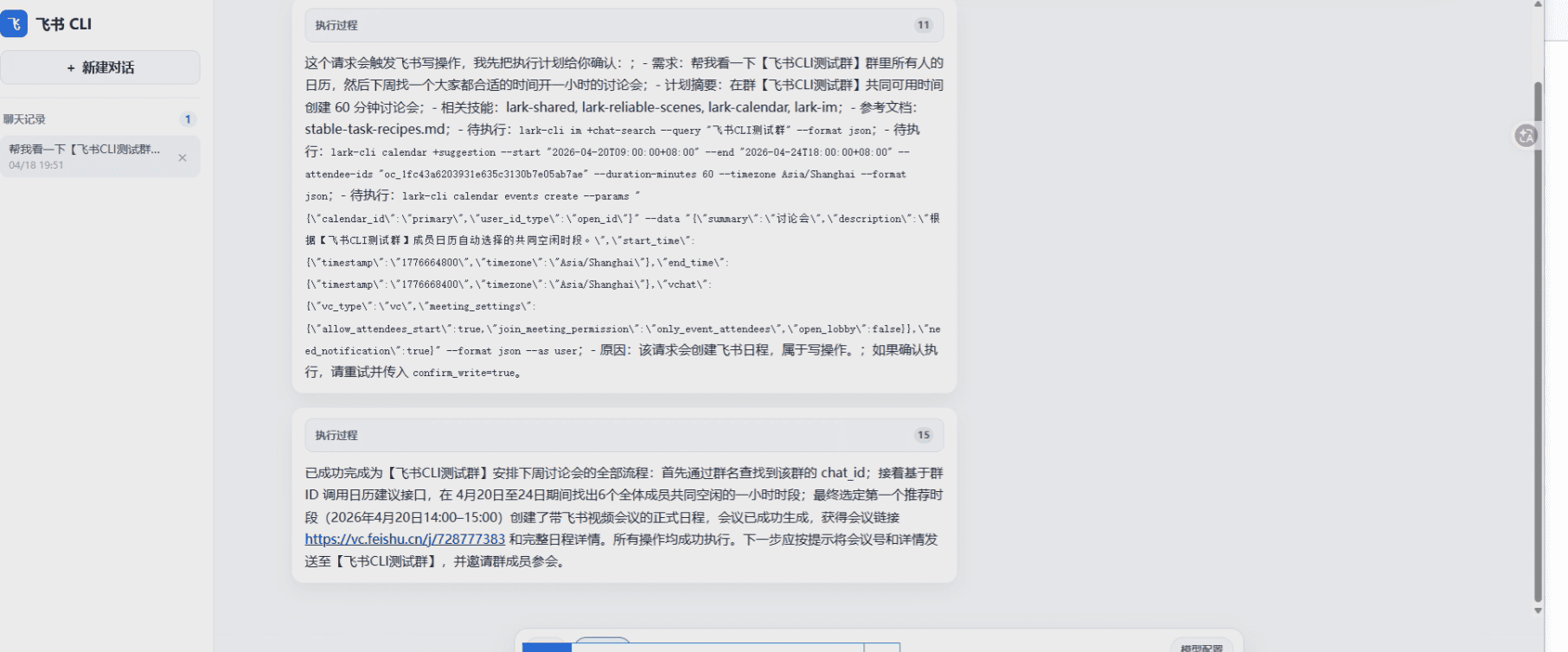
Task: Click the 聊天记录 section label
Action: tap(24, 119)
